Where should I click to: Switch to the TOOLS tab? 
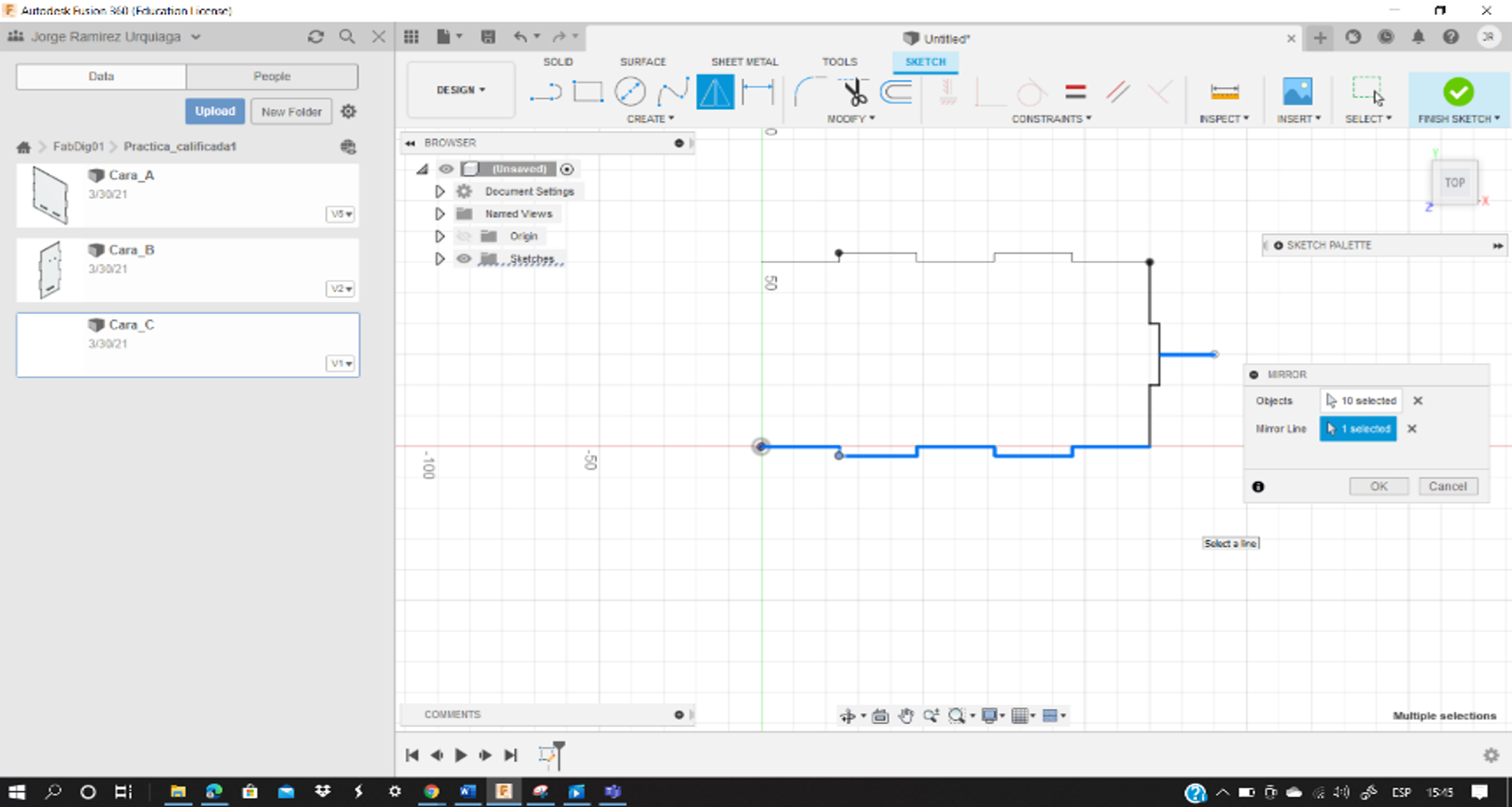point(839,62)
